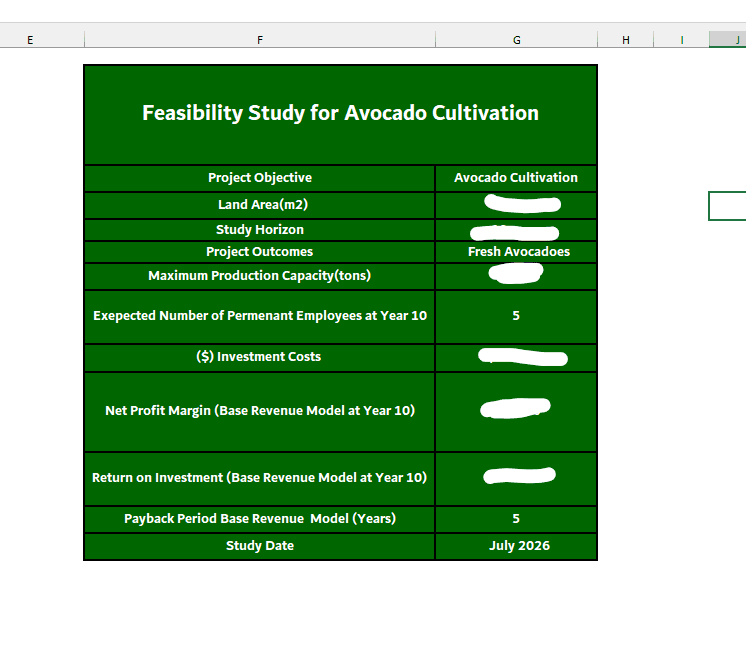Select the 'Payback Period Base Revenue Model' cell
Image resolution: width=746 pixels, height=648 pixels.
click(260, 519)
